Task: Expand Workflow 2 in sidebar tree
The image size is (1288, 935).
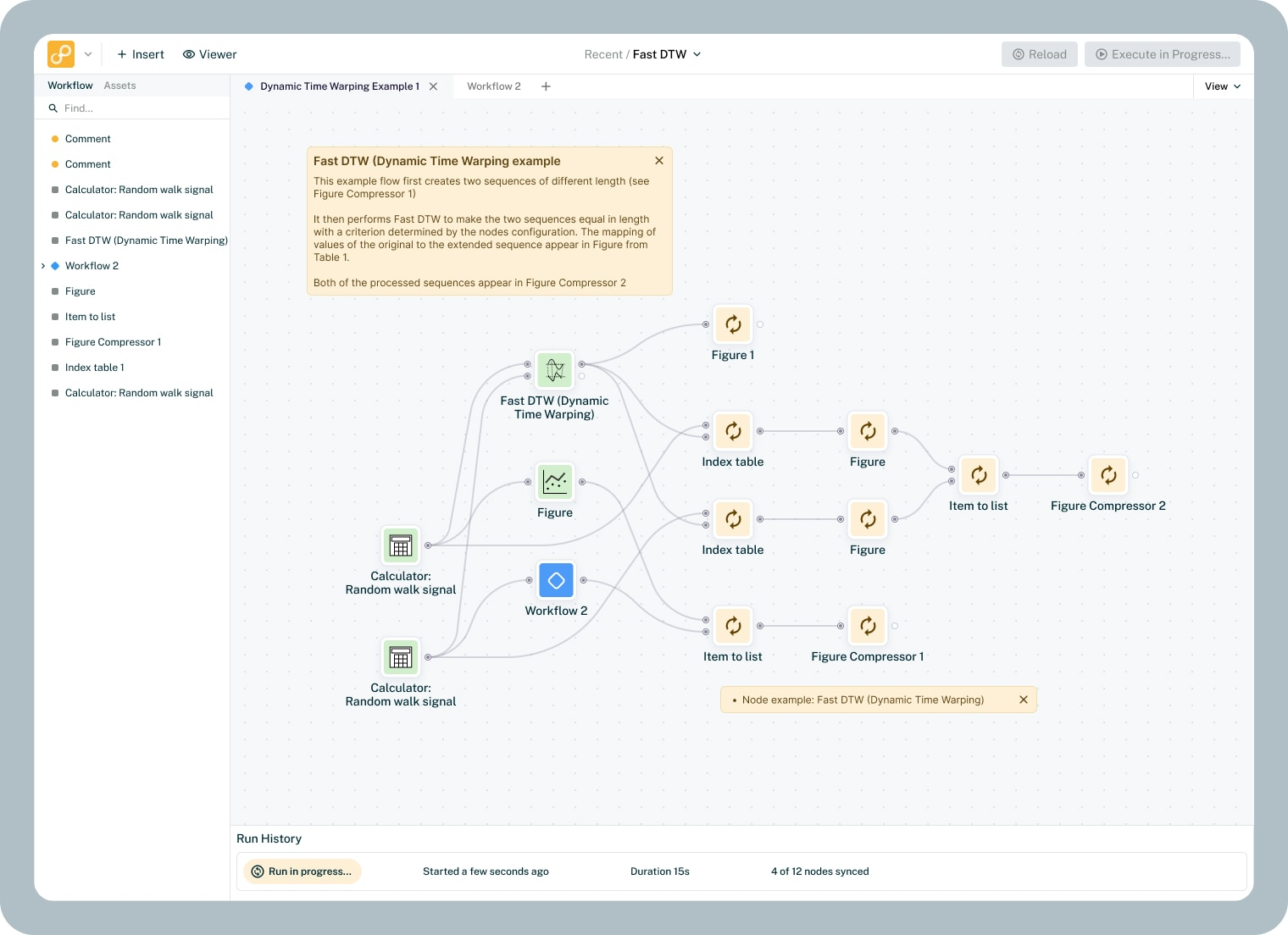Action: 43,266
